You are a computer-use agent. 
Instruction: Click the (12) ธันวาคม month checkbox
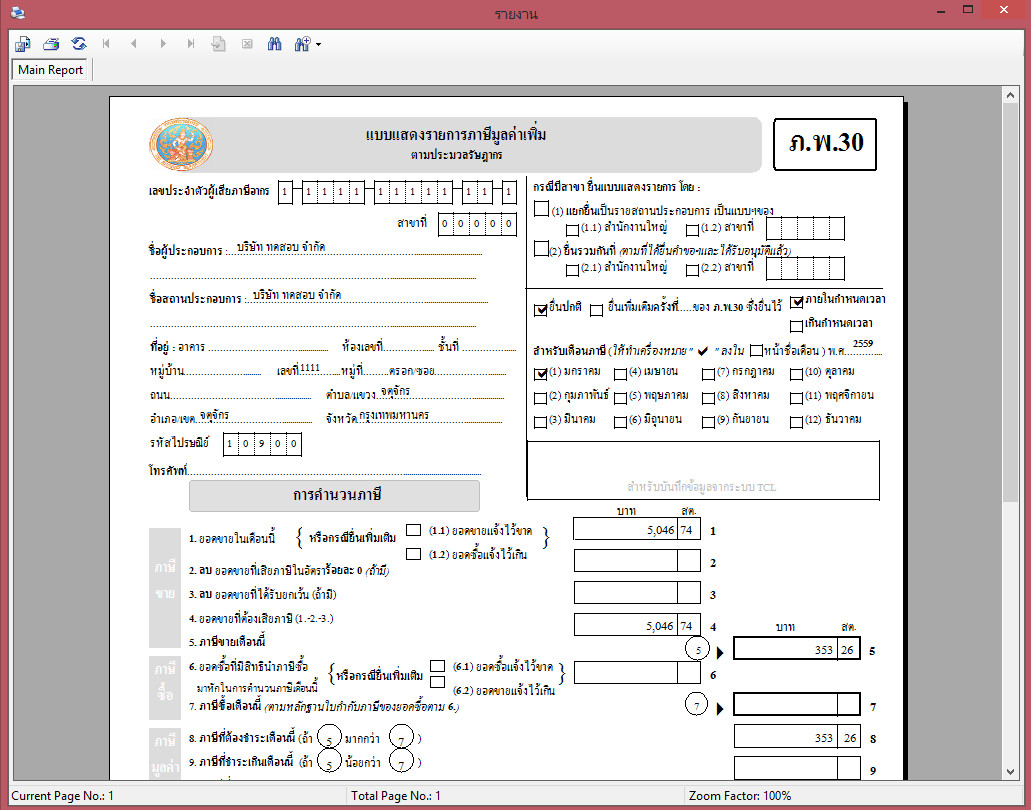click(796, 421)
